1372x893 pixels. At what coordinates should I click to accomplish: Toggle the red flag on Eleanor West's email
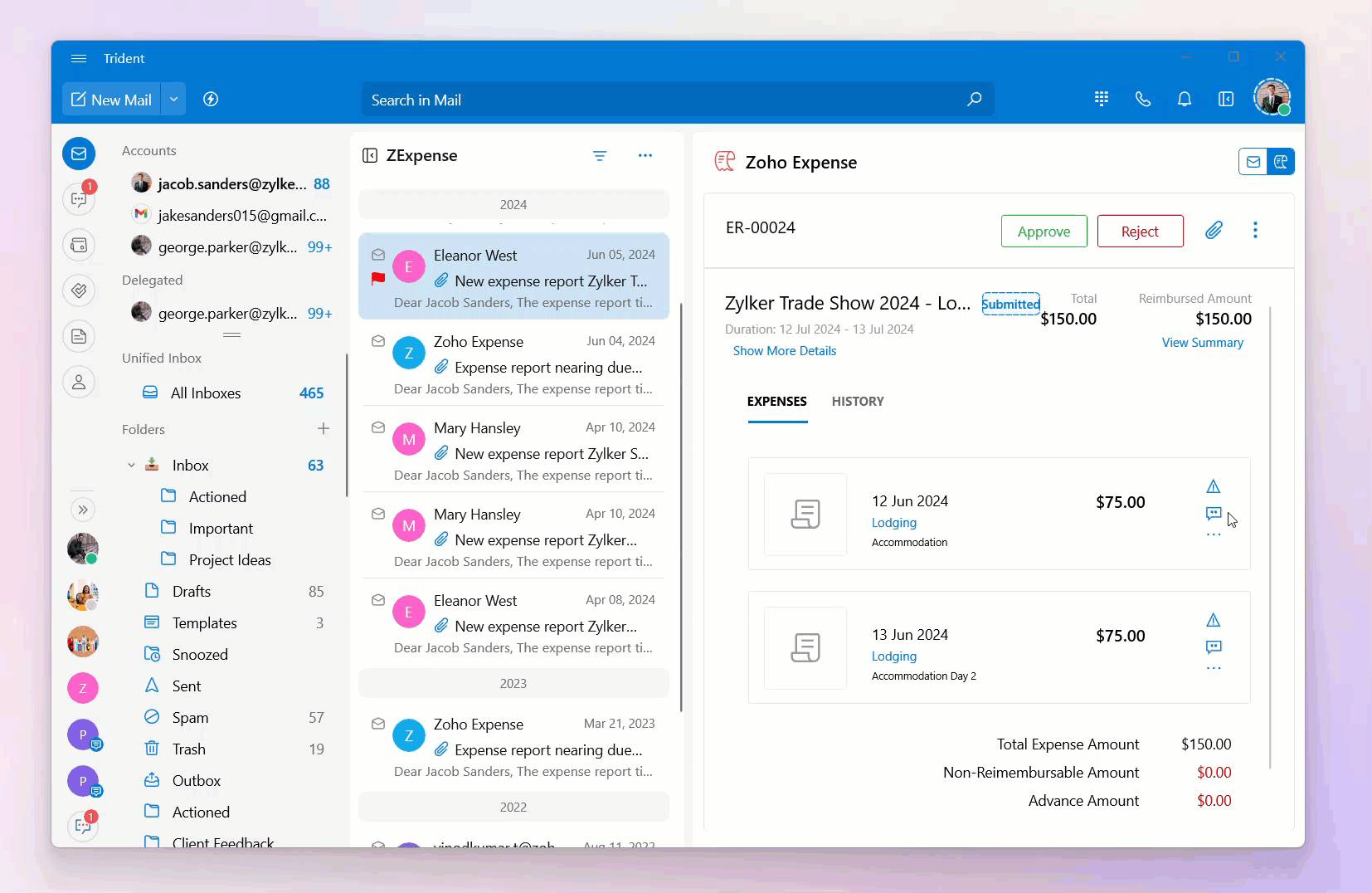pyautogui.click(x=378, y=279)
